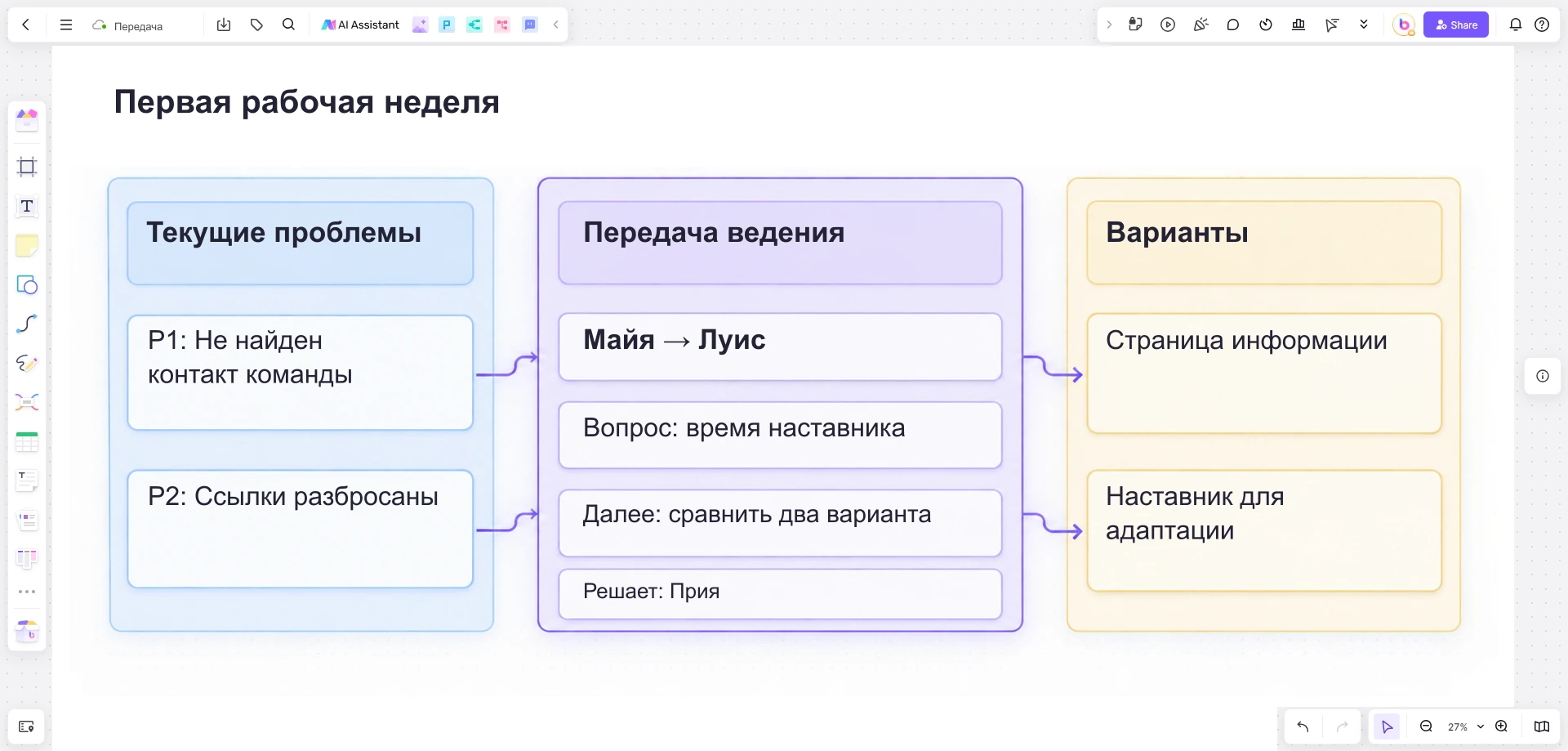Open the help question mark
The width and height of the screenshot is (1568, 751).
[x=1542, y=25]
